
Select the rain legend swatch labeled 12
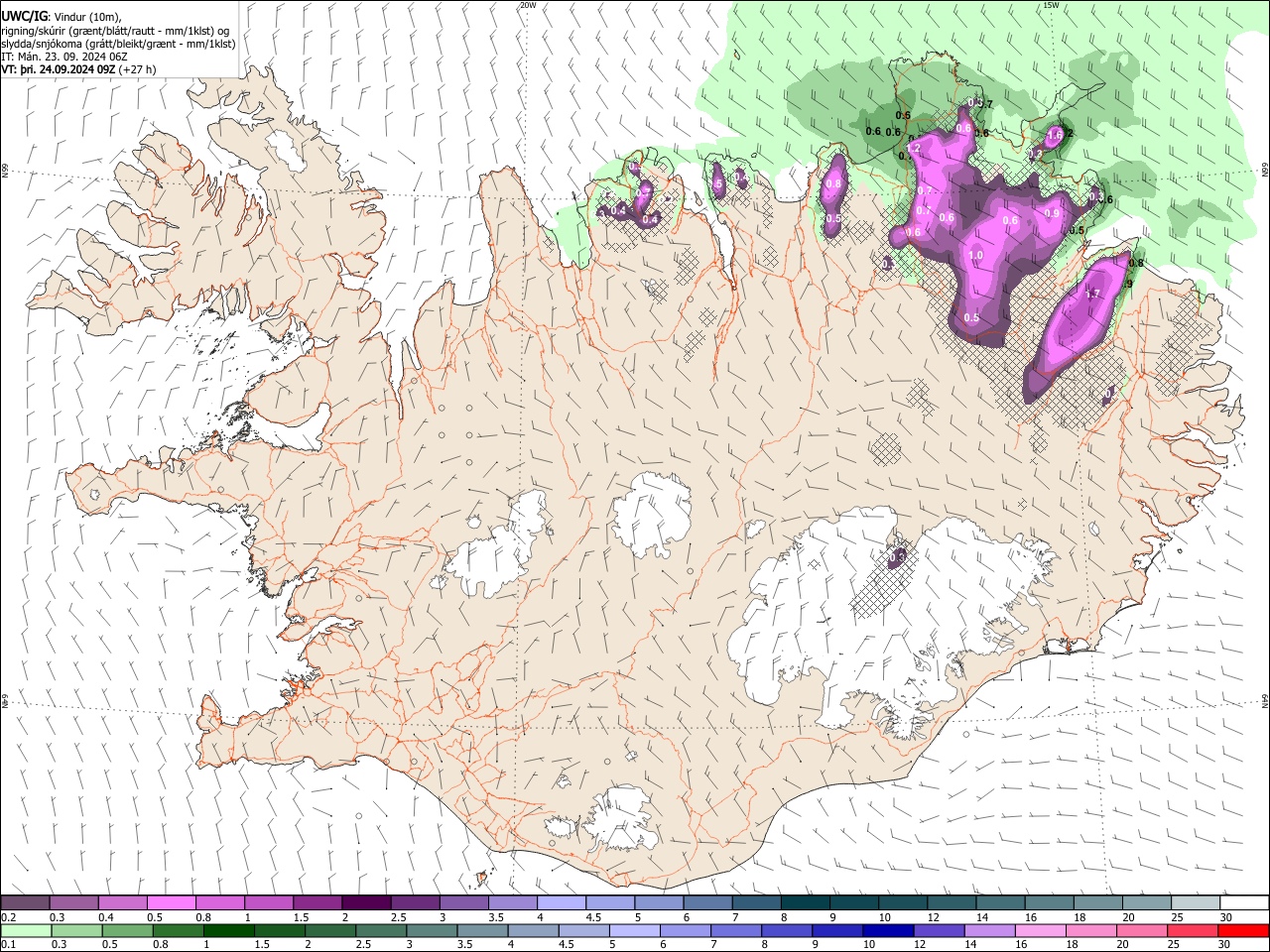(x=939, y=930)
